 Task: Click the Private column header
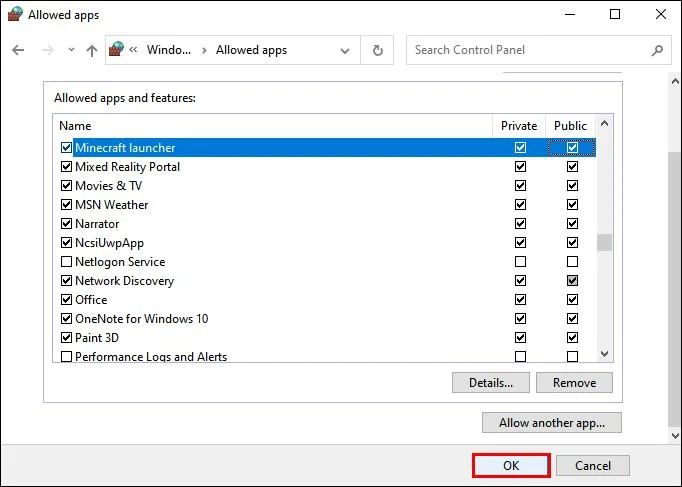coord(519,126)
